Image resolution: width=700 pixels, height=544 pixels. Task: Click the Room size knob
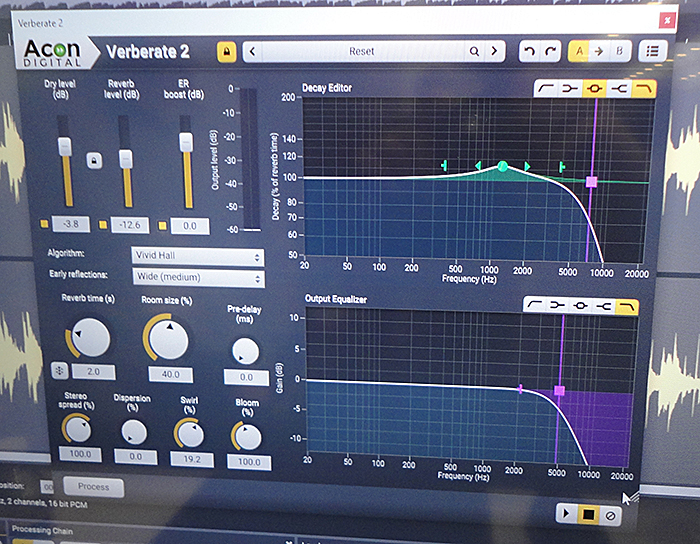[169, 339]
